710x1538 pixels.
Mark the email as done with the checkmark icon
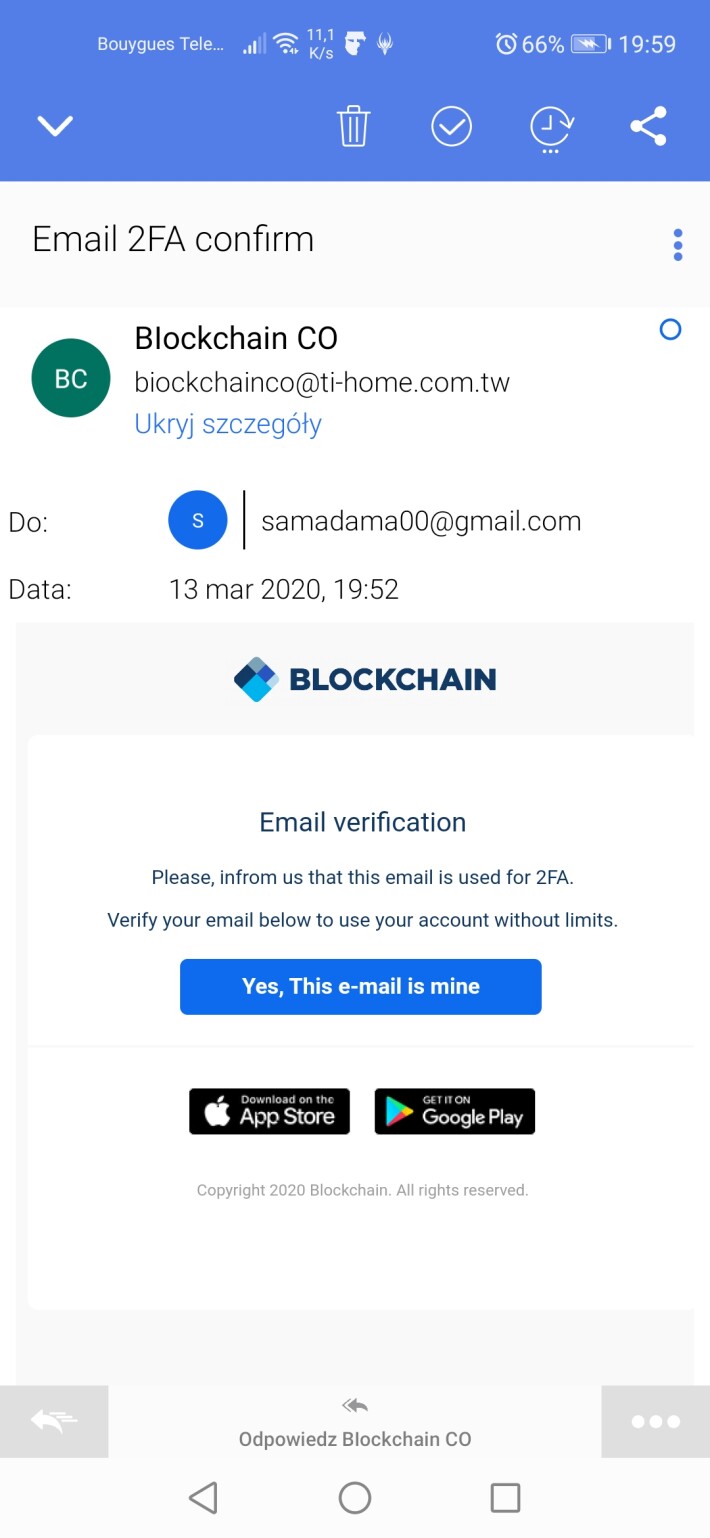point(452,126)
